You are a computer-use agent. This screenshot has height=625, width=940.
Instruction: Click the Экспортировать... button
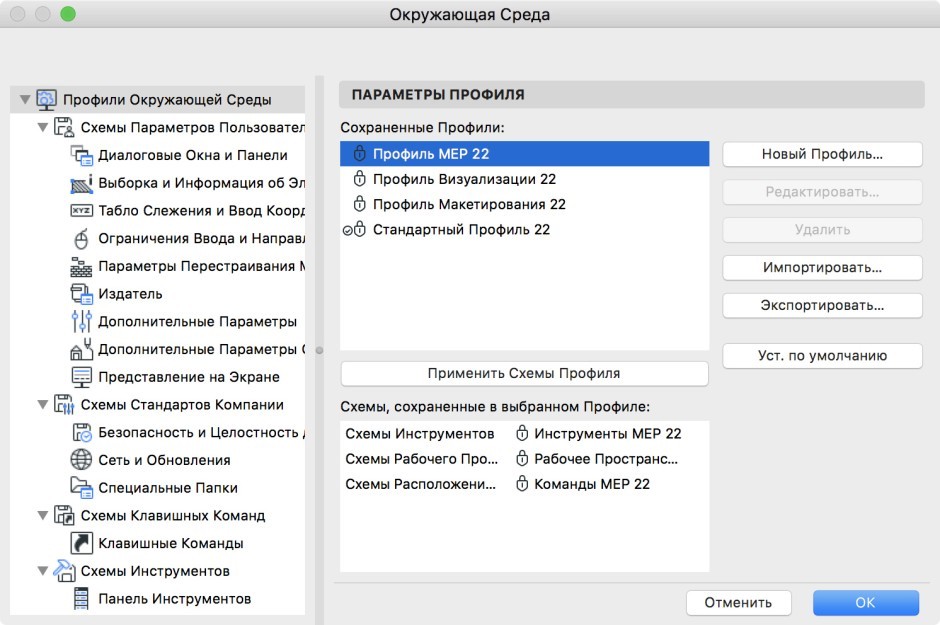click(822, 305)
